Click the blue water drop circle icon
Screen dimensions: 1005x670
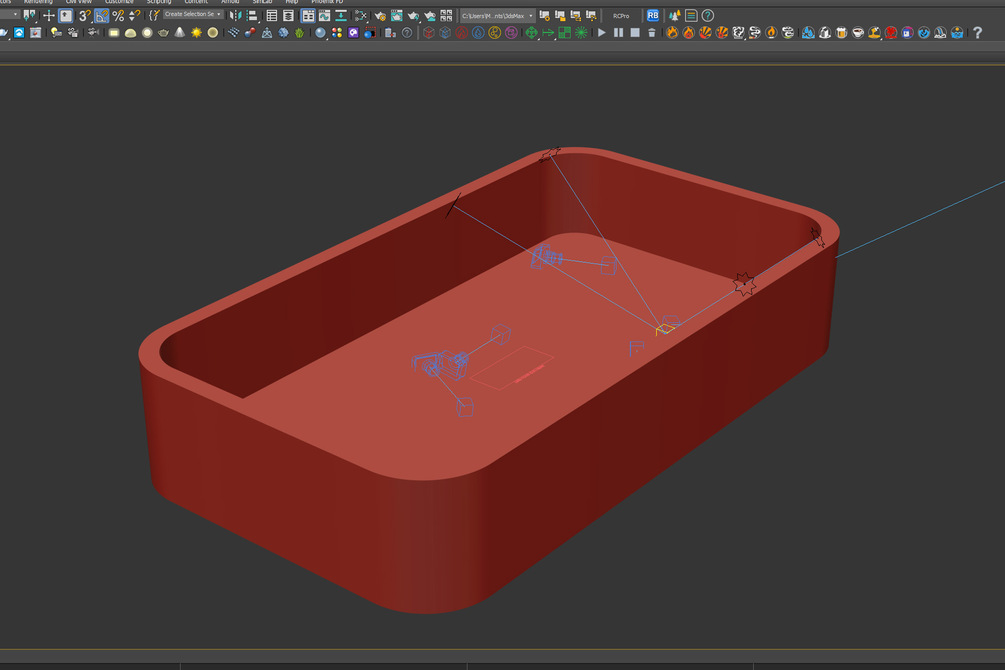tap(478, 33)
